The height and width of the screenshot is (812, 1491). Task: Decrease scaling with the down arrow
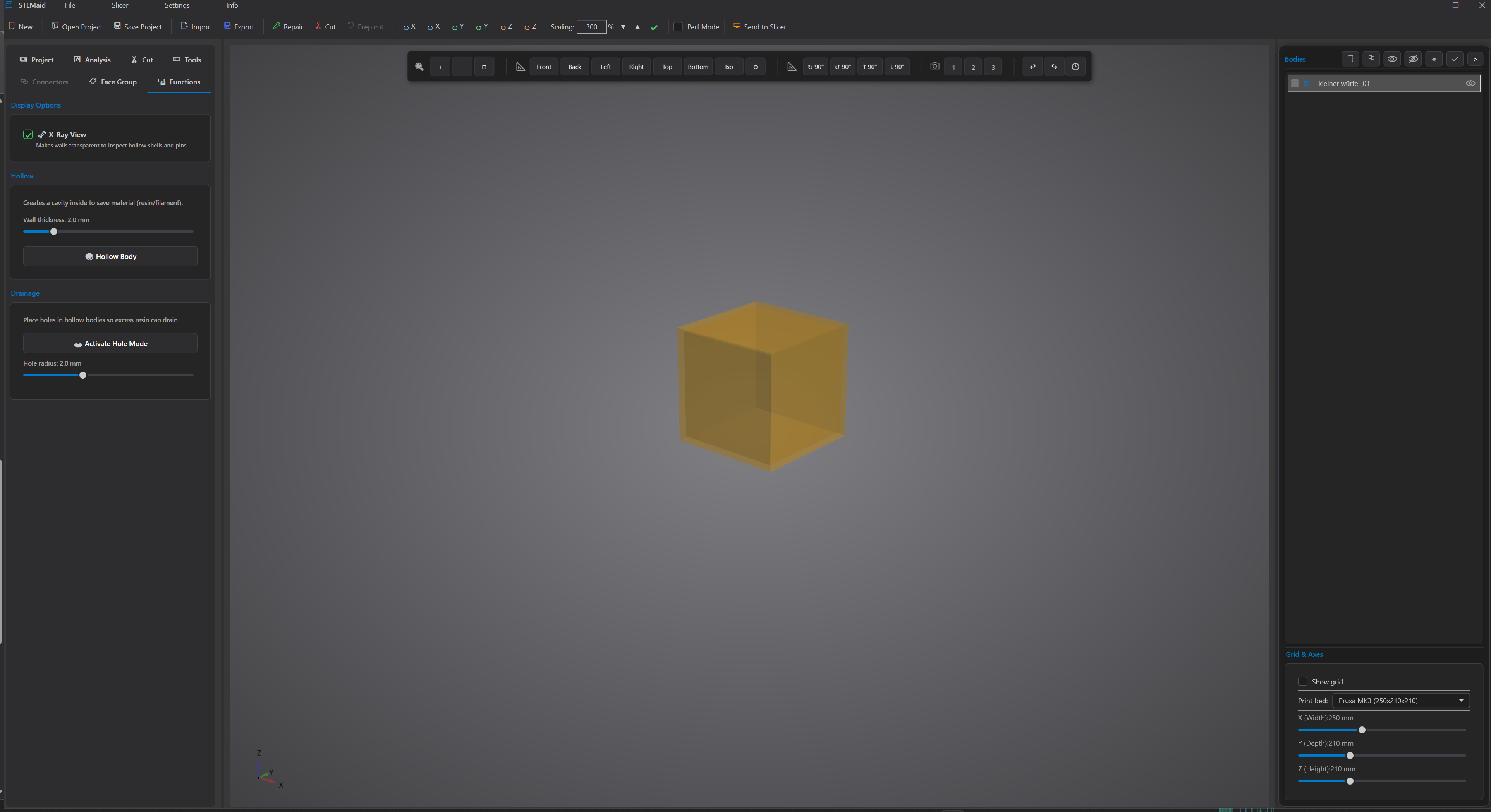pos(624,27)
